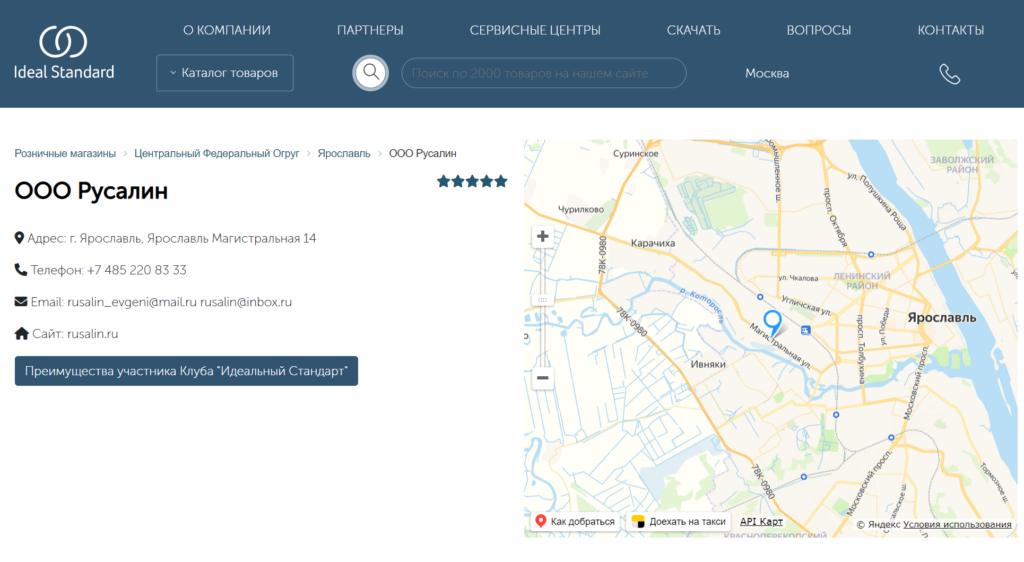The image size is (1024, 562).
Task: Click the blue location marker on map
Action: click(773, 323)
